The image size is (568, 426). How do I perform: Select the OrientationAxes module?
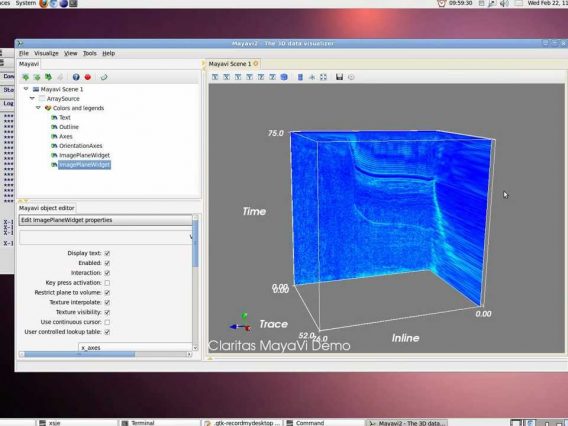pos(80,146)
